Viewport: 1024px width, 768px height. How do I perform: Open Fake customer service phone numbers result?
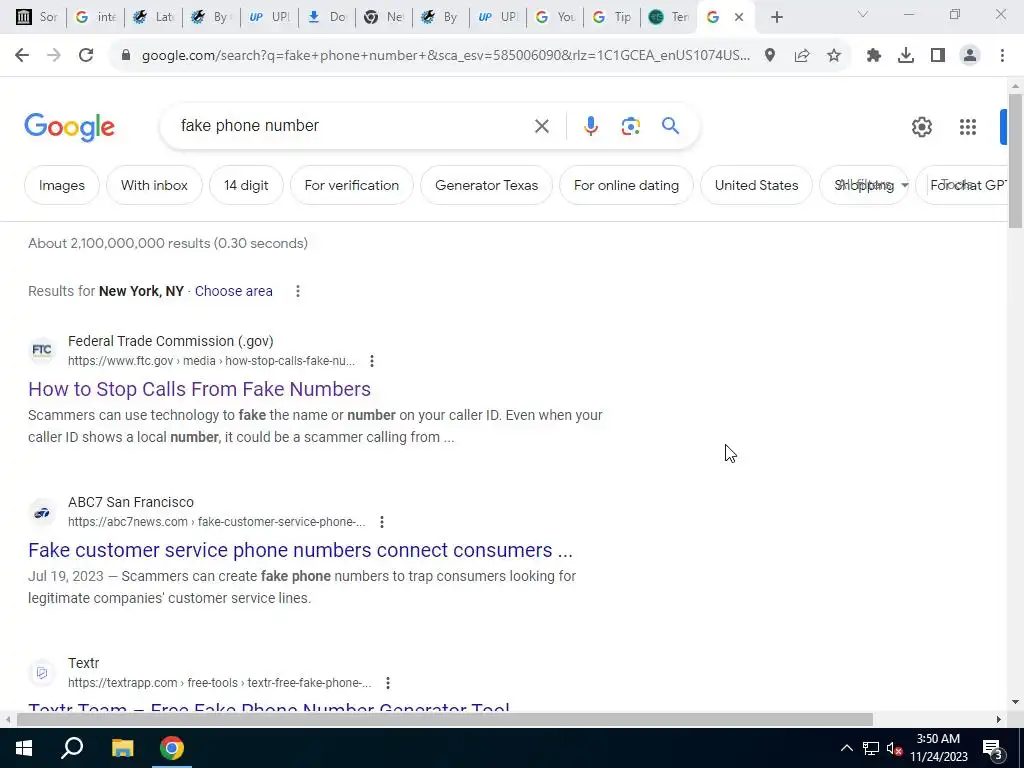pyautogui.click(x=300, y=550)
